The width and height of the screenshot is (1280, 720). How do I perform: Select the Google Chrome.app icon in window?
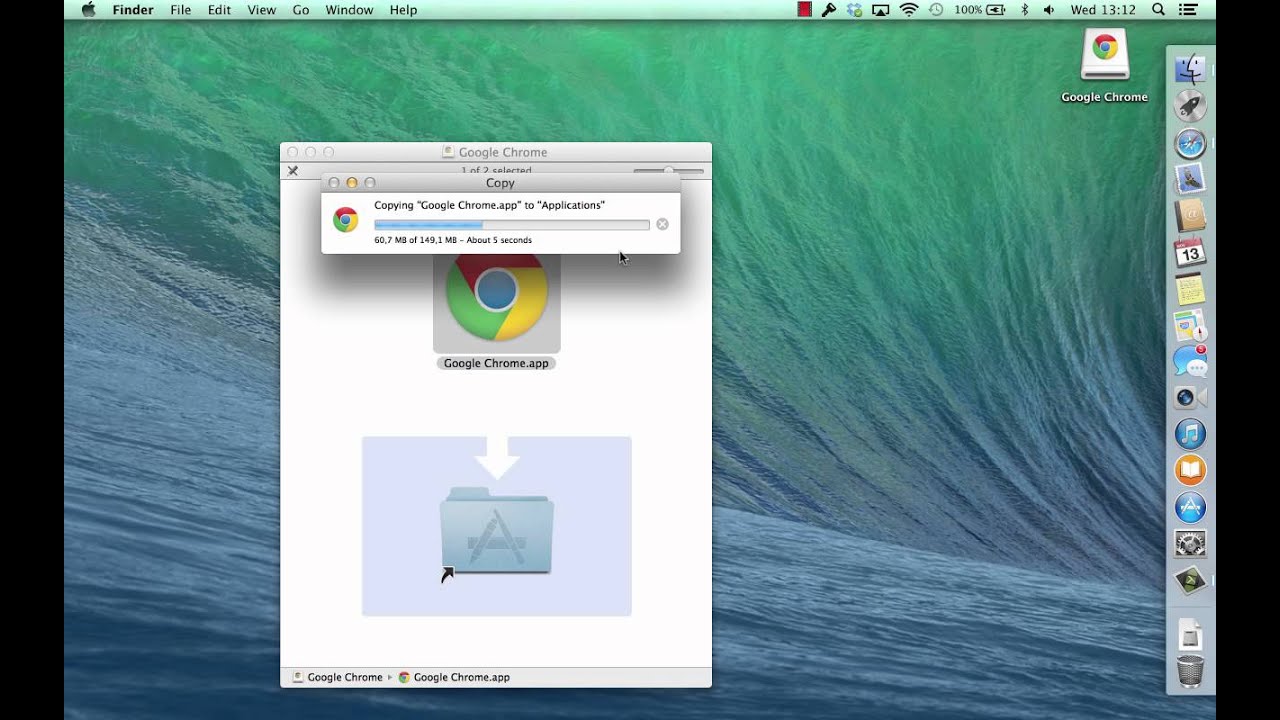(x=496, y=295)
